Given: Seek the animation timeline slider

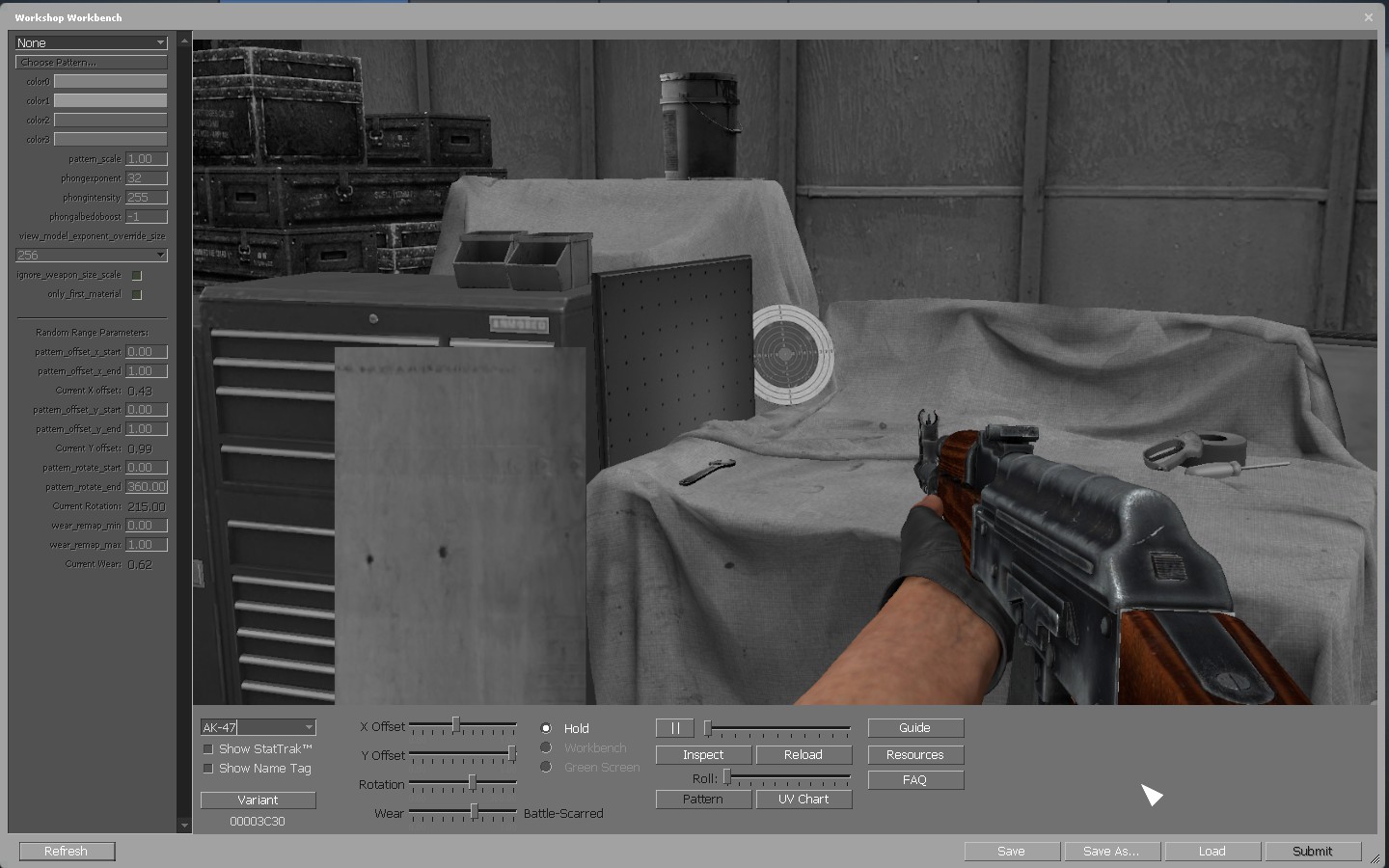Looking at the screenshot, I should pyautogui.click(x=777, y=728).
